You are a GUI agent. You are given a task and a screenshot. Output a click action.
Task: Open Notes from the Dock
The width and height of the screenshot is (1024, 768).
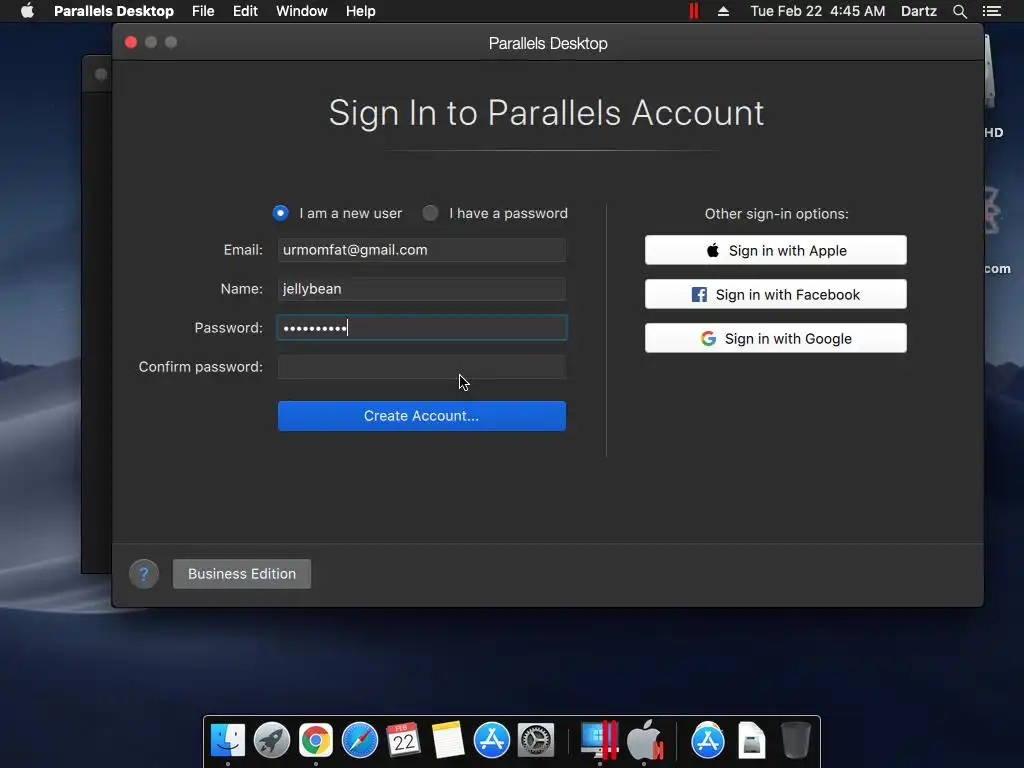tap(448, 741)
